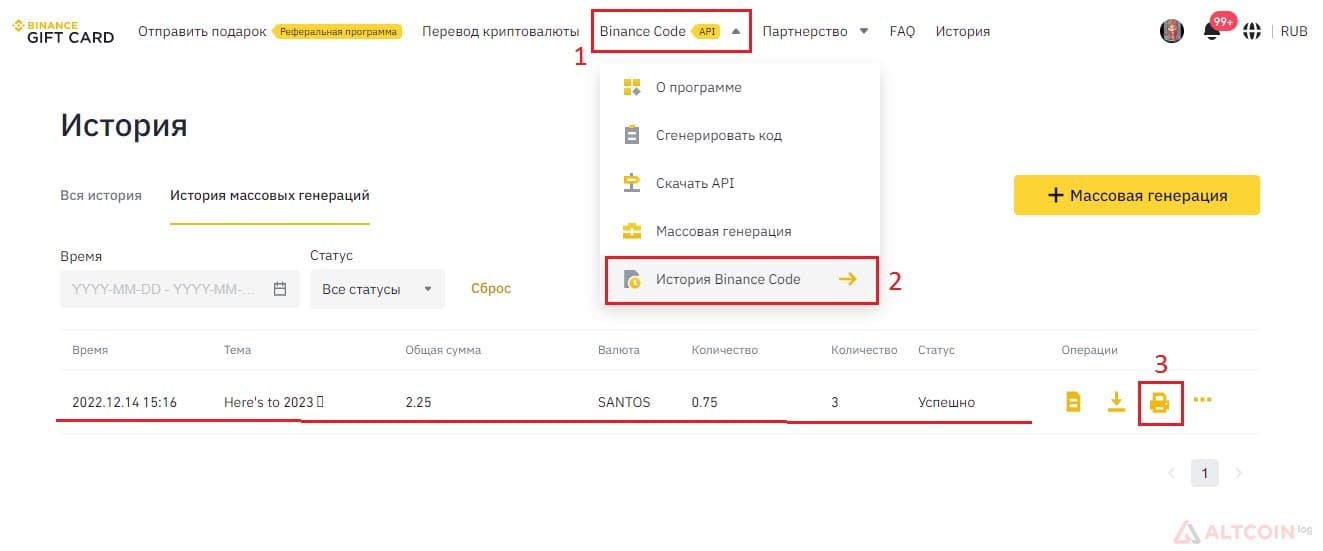Open more options ellipsis in row
Image resolution: width=1323 pixels, height=551 pixels.
click(1203, 400)
